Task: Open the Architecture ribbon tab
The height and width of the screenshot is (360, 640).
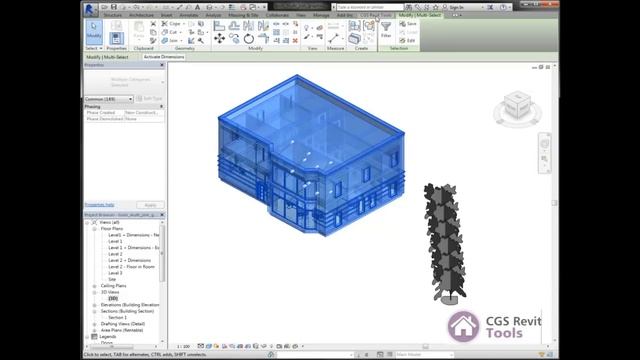Action: click(x=141, y=15)
